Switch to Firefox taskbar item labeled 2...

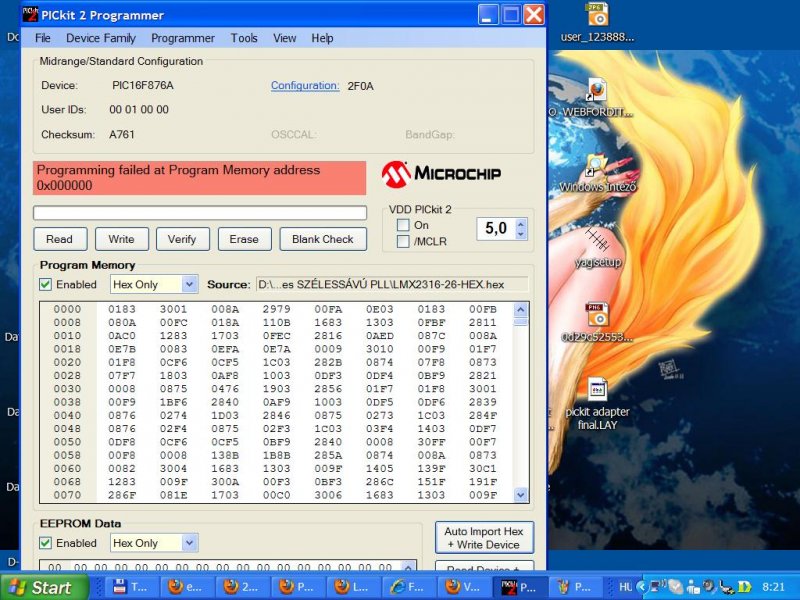pyautogui.click(x=241, y=587)
